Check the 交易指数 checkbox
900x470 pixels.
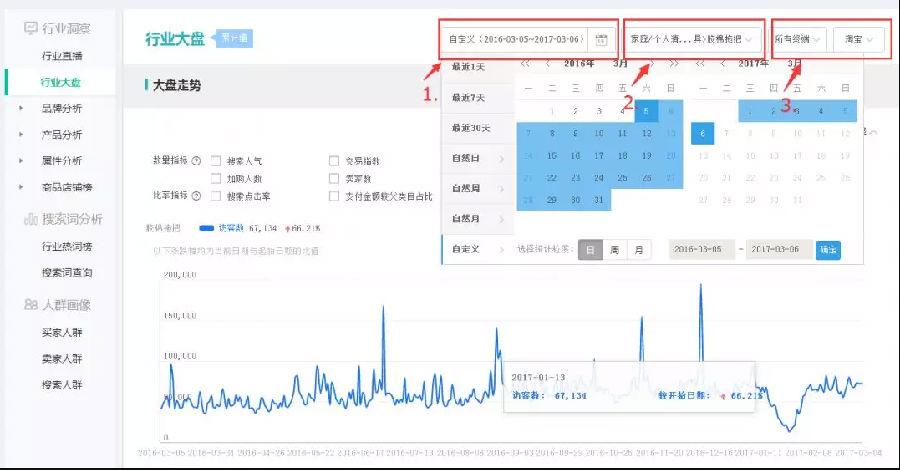tap(334, 161)
